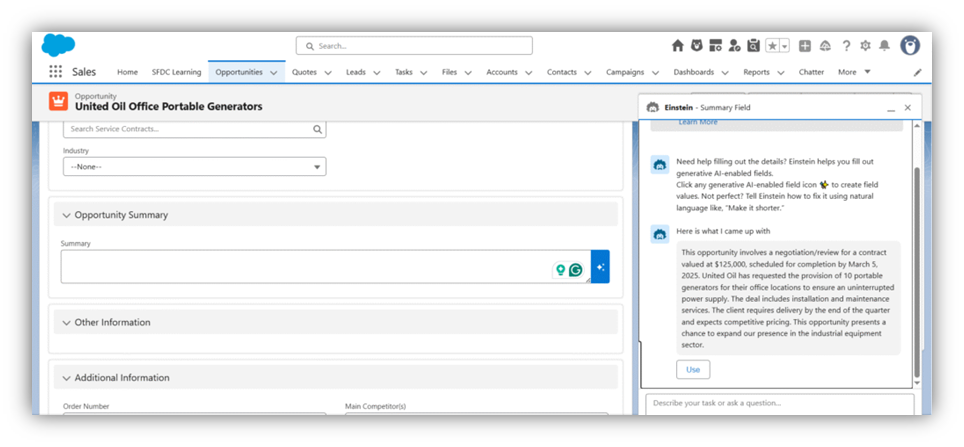This screenshot has width=964, height=447.
Task: Open the user profile avatar
Action: [910, 45]
